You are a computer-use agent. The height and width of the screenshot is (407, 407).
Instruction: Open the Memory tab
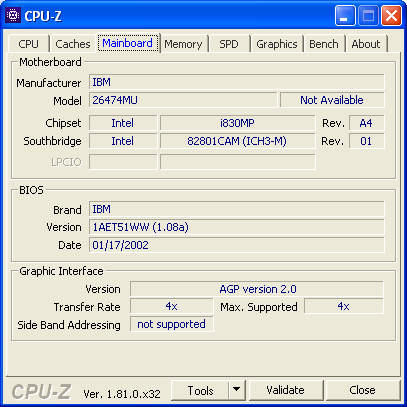tap(183, 44)
